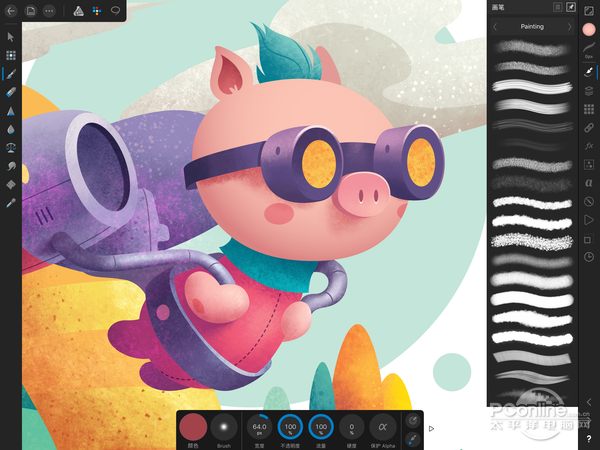Toggle the upper small brush option icon

412,421
